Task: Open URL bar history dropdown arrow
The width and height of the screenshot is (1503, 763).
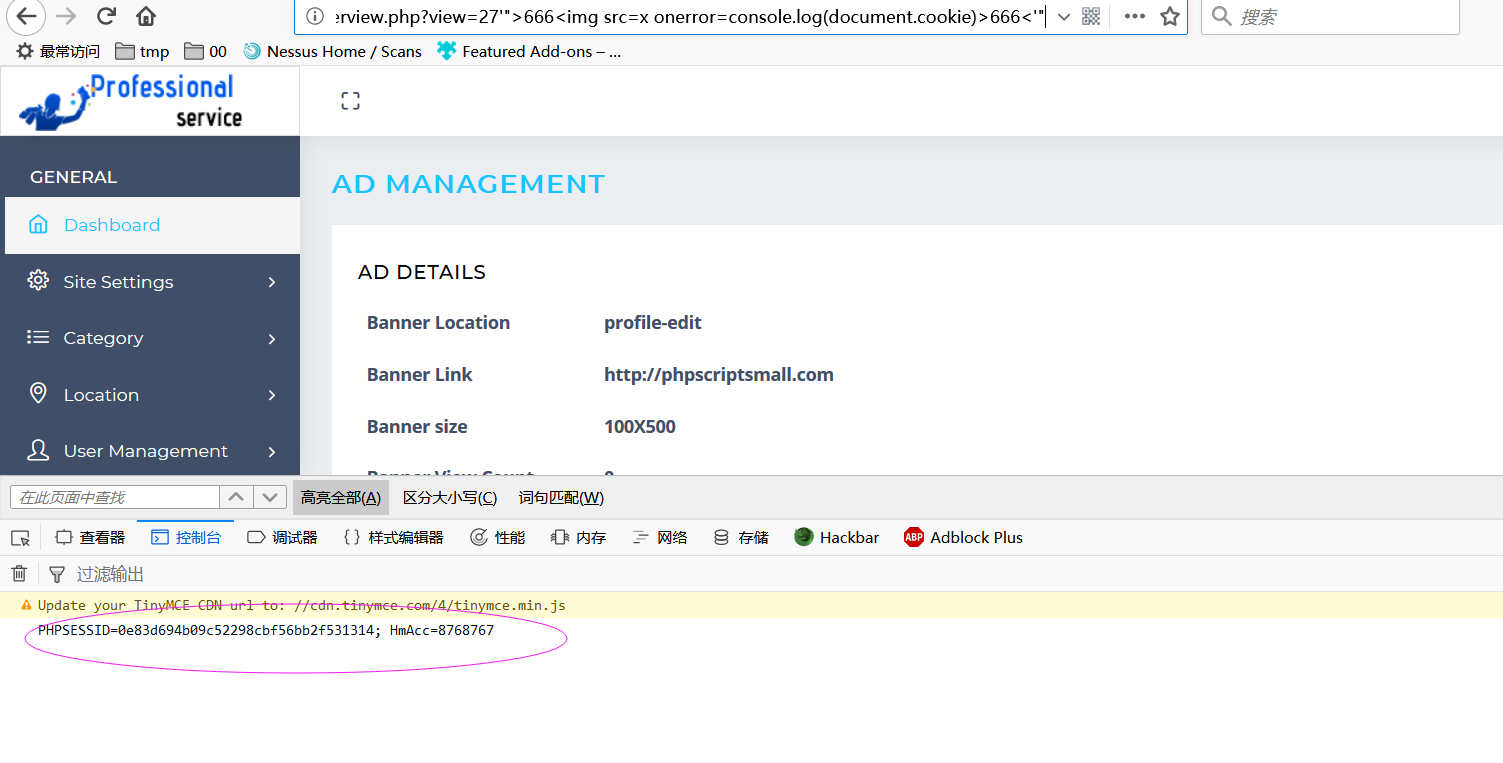Action: click(x=1063, y=17)
